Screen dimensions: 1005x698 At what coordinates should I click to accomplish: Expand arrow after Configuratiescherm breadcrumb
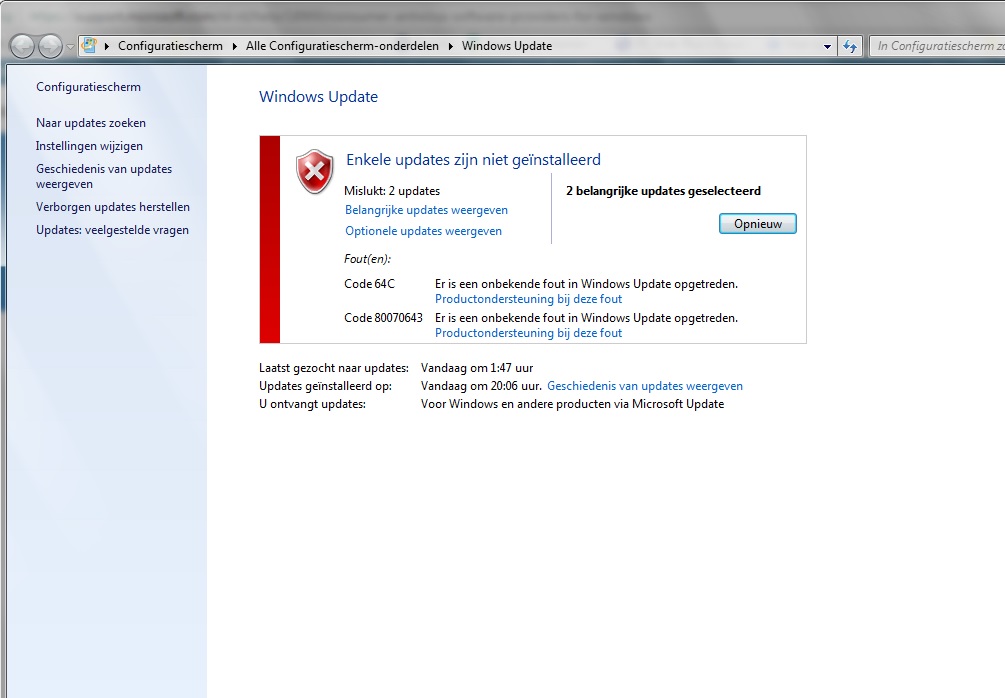(x=235, y=46)
